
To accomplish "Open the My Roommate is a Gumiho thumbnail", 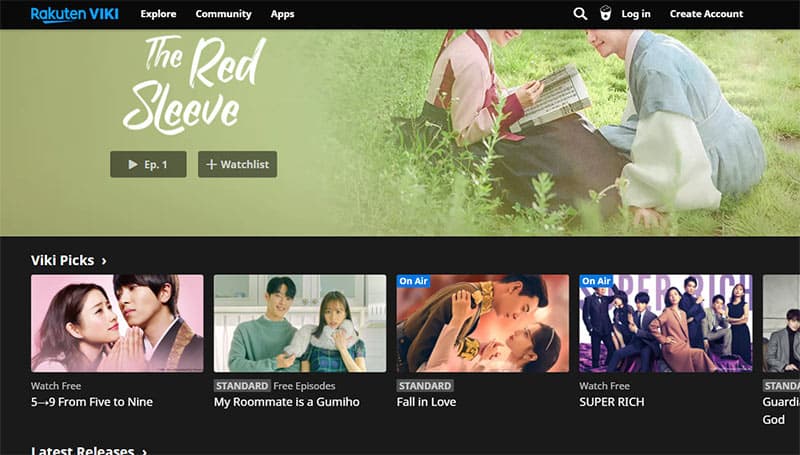I will (300, 323).
